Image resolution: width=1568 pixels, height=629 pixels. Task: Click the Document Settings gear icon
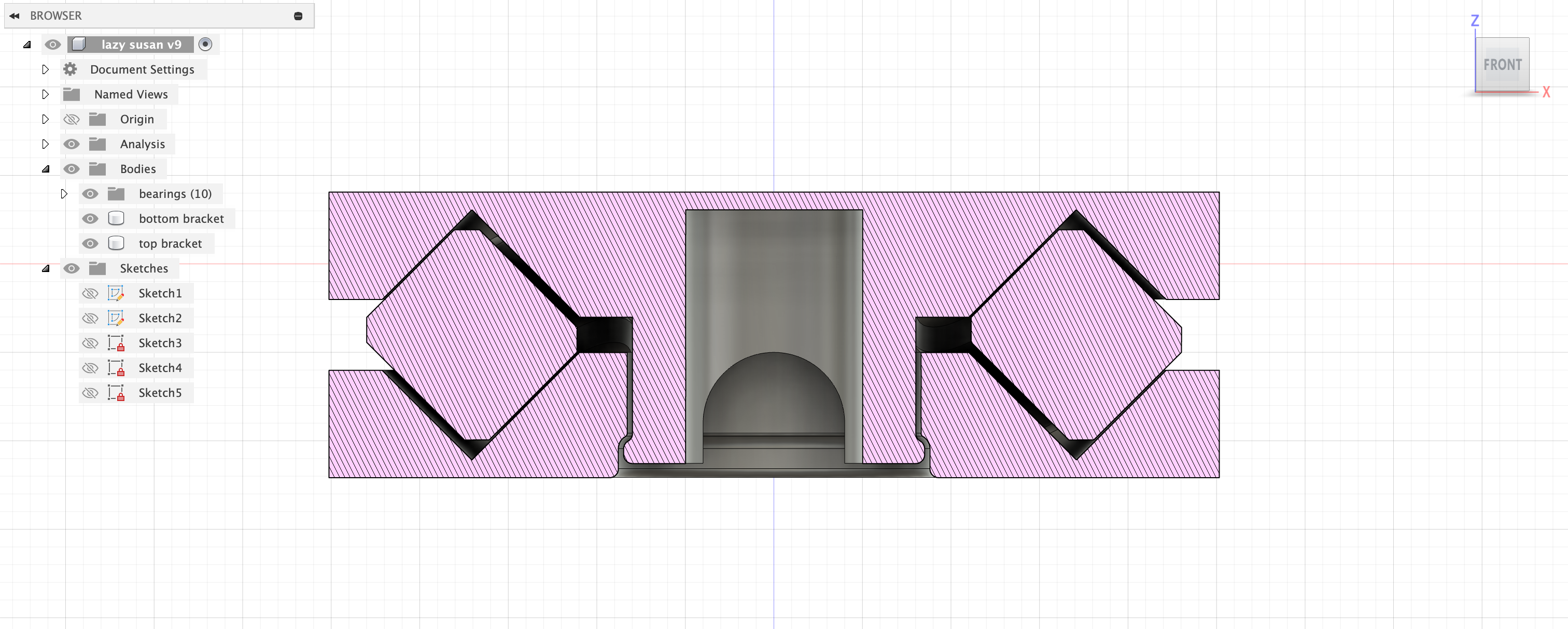[71, 69]
